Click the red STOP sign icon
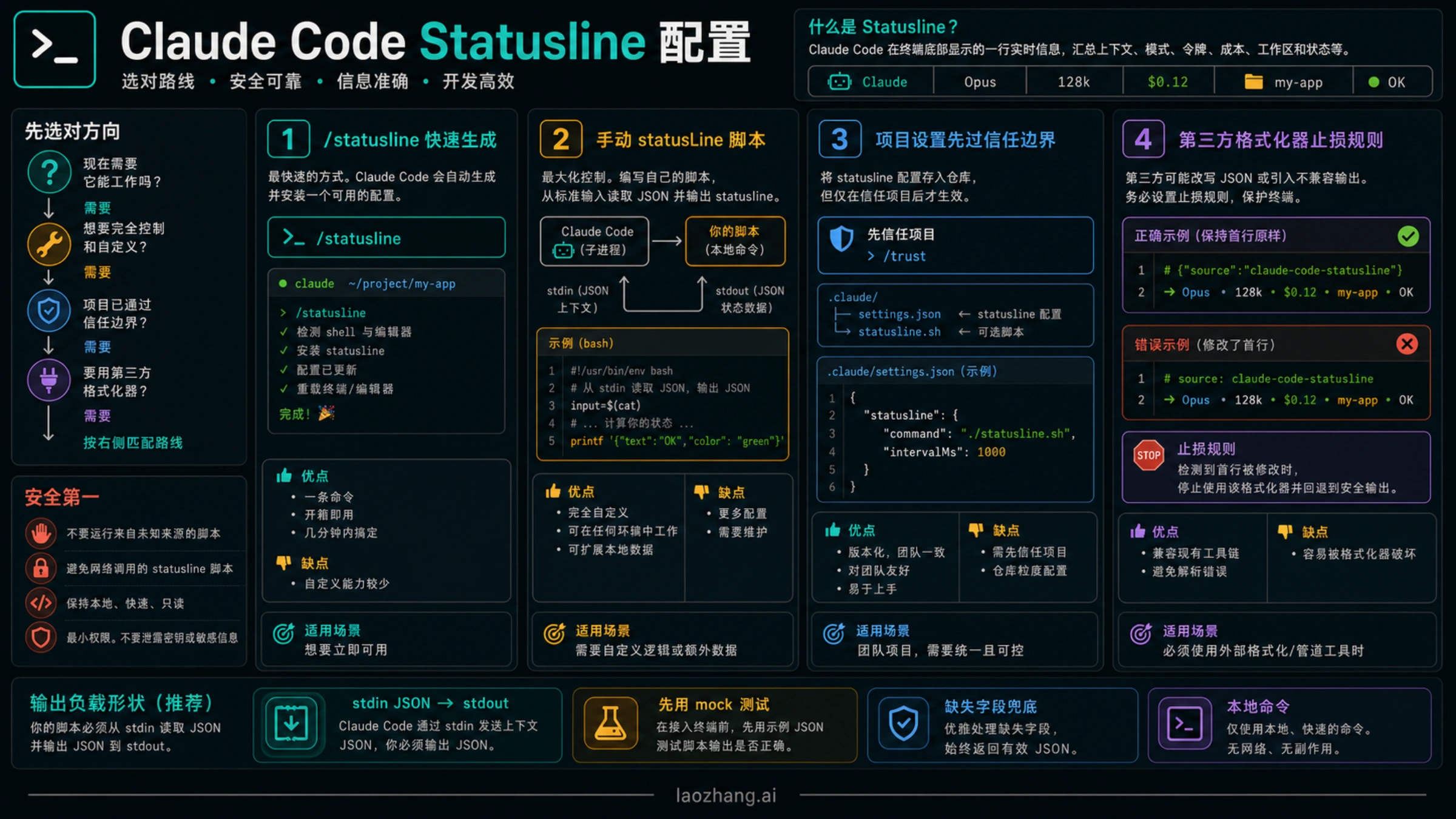This screenshot has width=1456, height=819. tap(1148, 456)
